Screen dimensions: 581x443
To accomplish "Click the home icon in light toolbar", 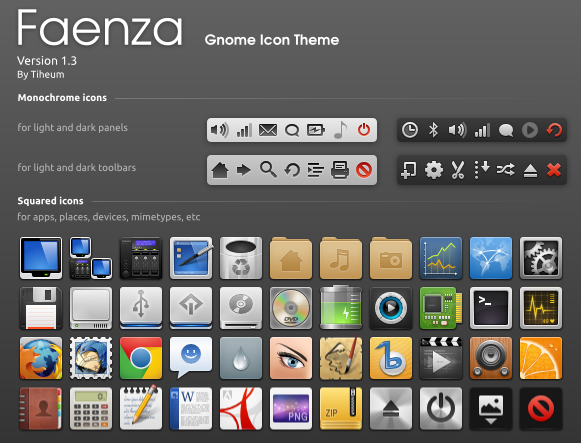I will coord(220,170).
